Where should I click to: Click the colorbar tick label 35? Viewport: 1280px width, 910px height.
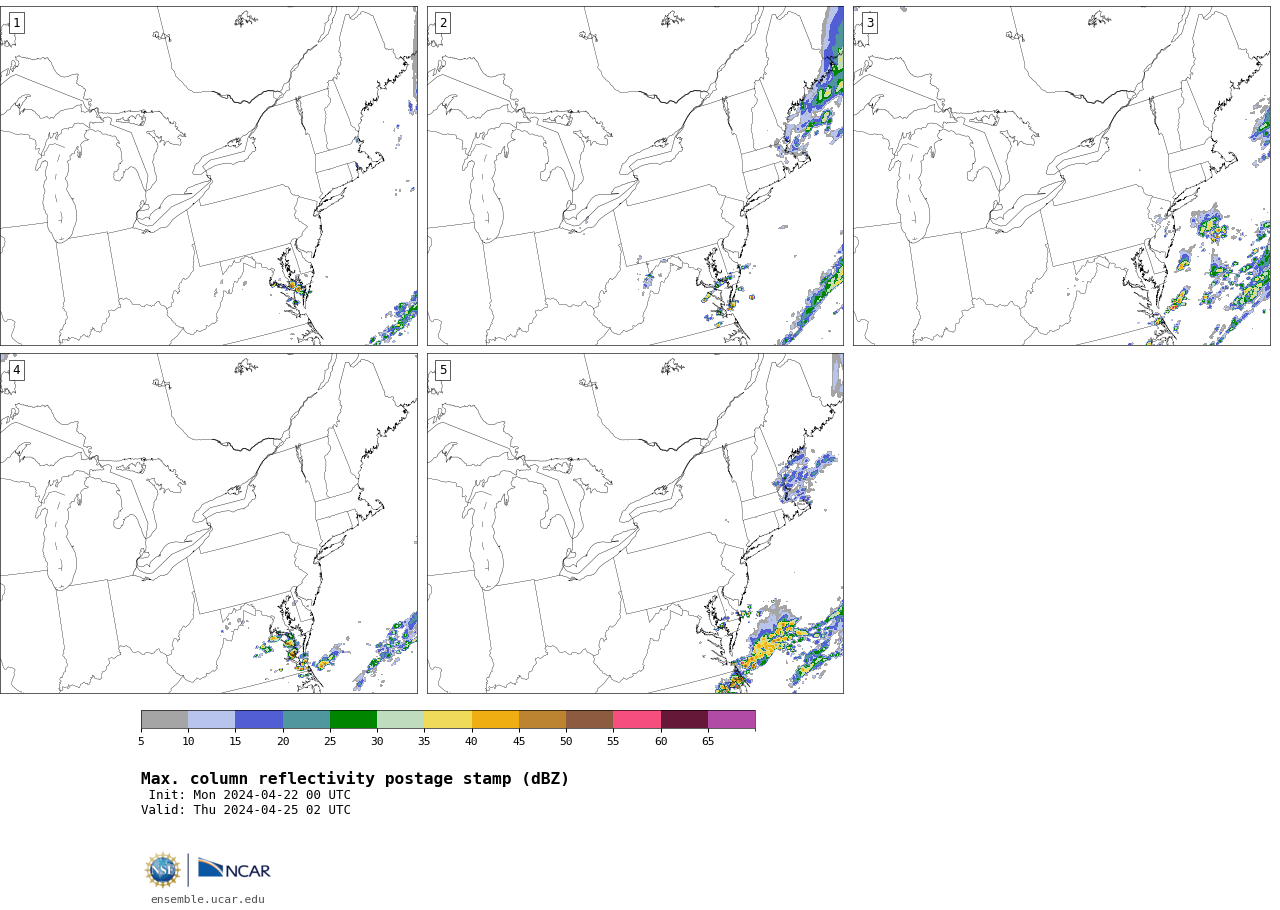pos(424,741)
